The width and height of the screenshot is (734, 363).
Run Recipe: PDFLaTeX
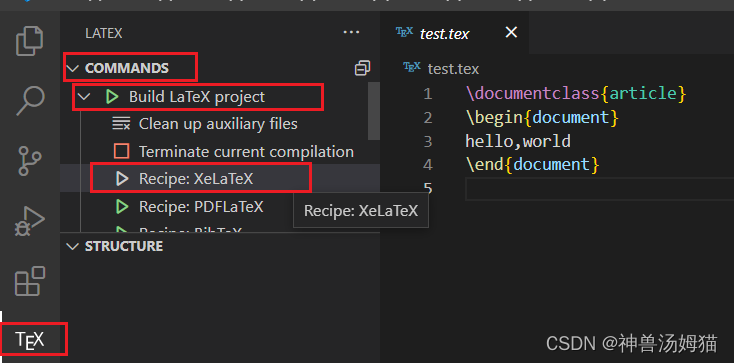coord(201,207)
